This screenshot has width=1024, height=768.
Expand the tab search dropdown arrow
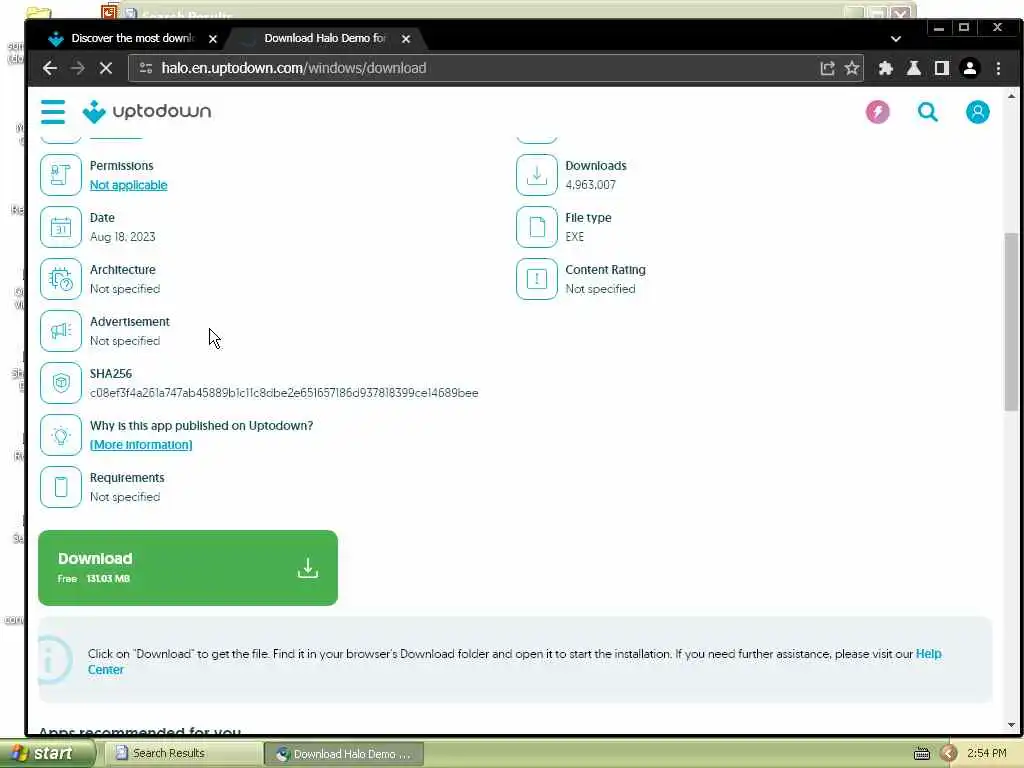point(896,39)
